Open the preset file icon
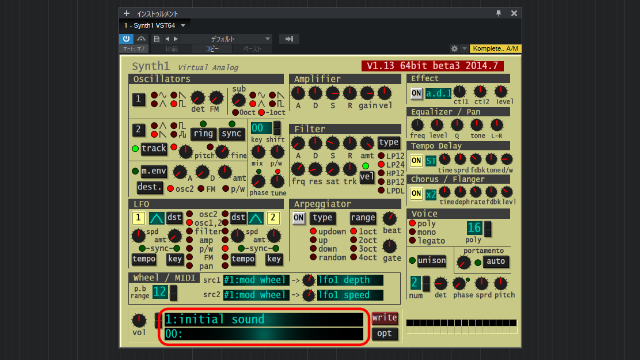640x360 pixels. coord(156,39)
